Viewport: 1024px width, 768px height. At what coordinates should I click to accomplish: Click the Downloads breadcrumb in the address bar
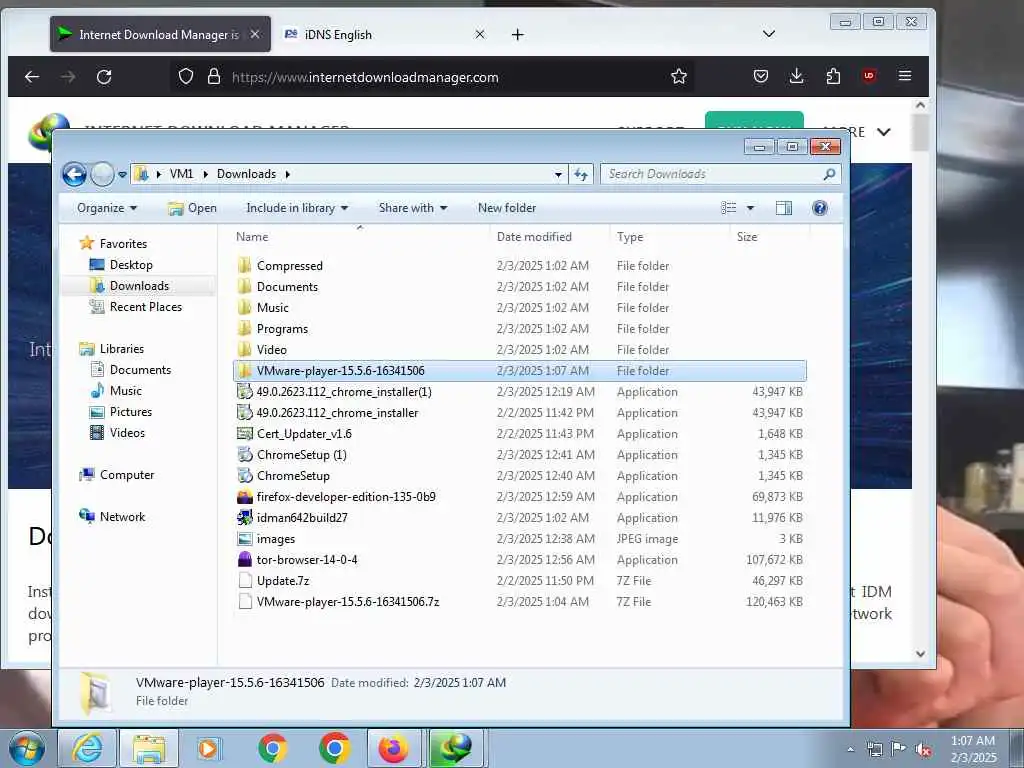point(246,174)
